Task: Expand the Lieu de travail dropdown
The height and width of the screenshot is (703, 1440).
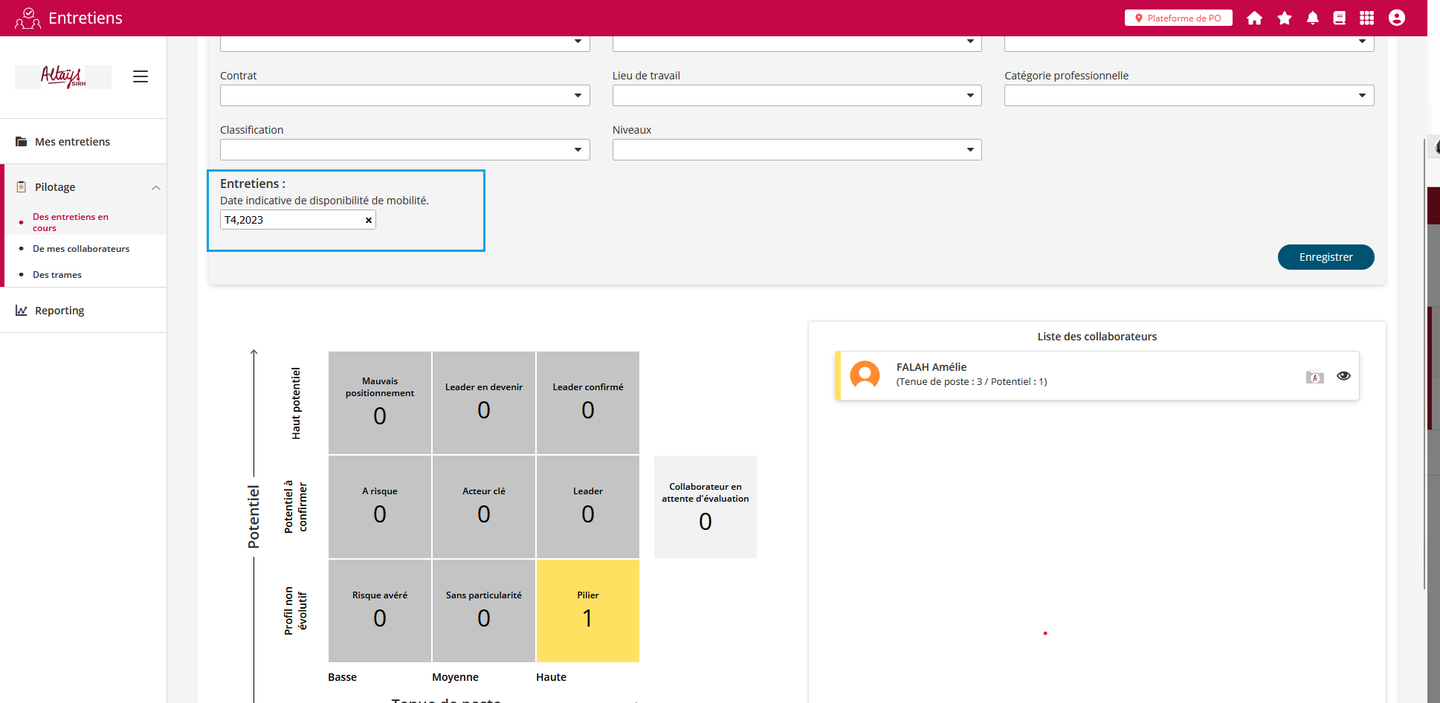Action: coord(796,95)
